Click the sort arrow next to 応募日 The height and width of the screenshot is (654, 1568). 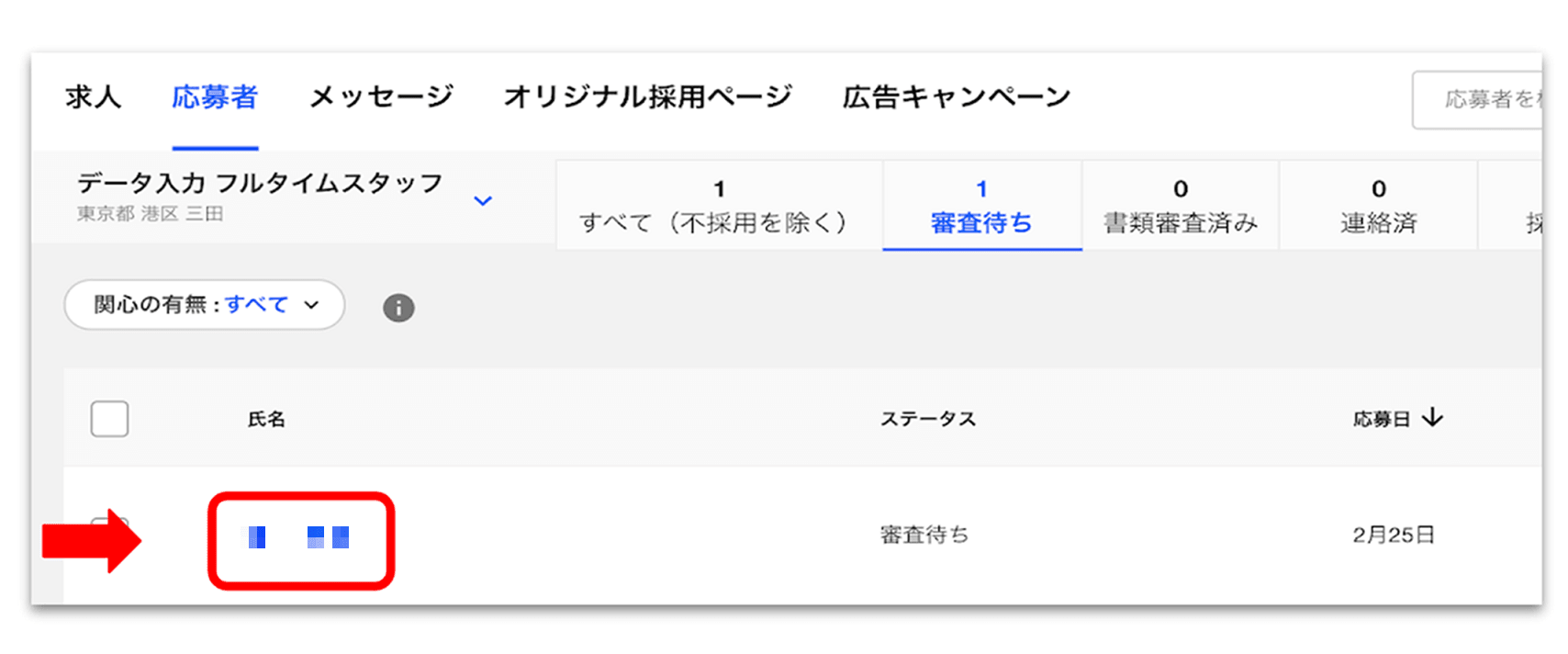click(1432, 418)
